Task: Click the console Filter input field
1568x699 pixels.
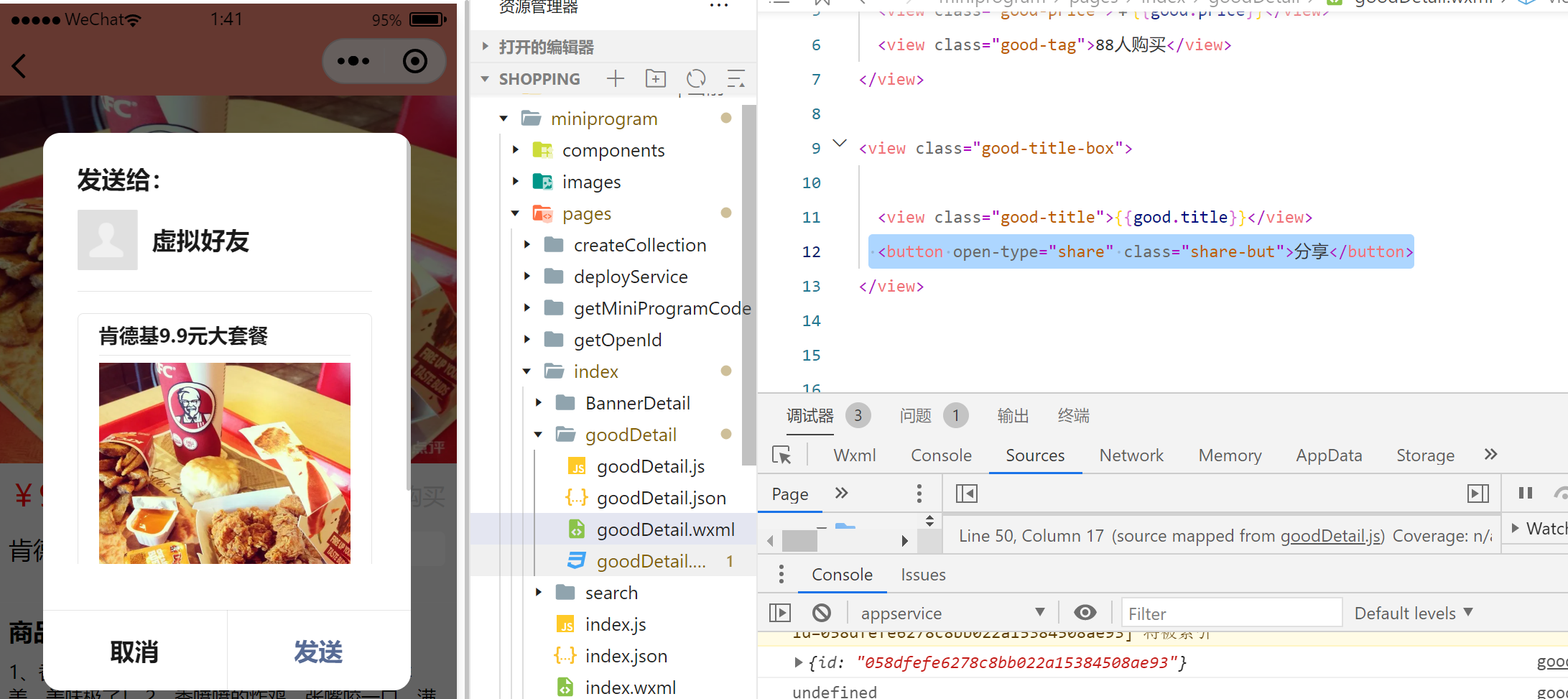Action: 1231,613
